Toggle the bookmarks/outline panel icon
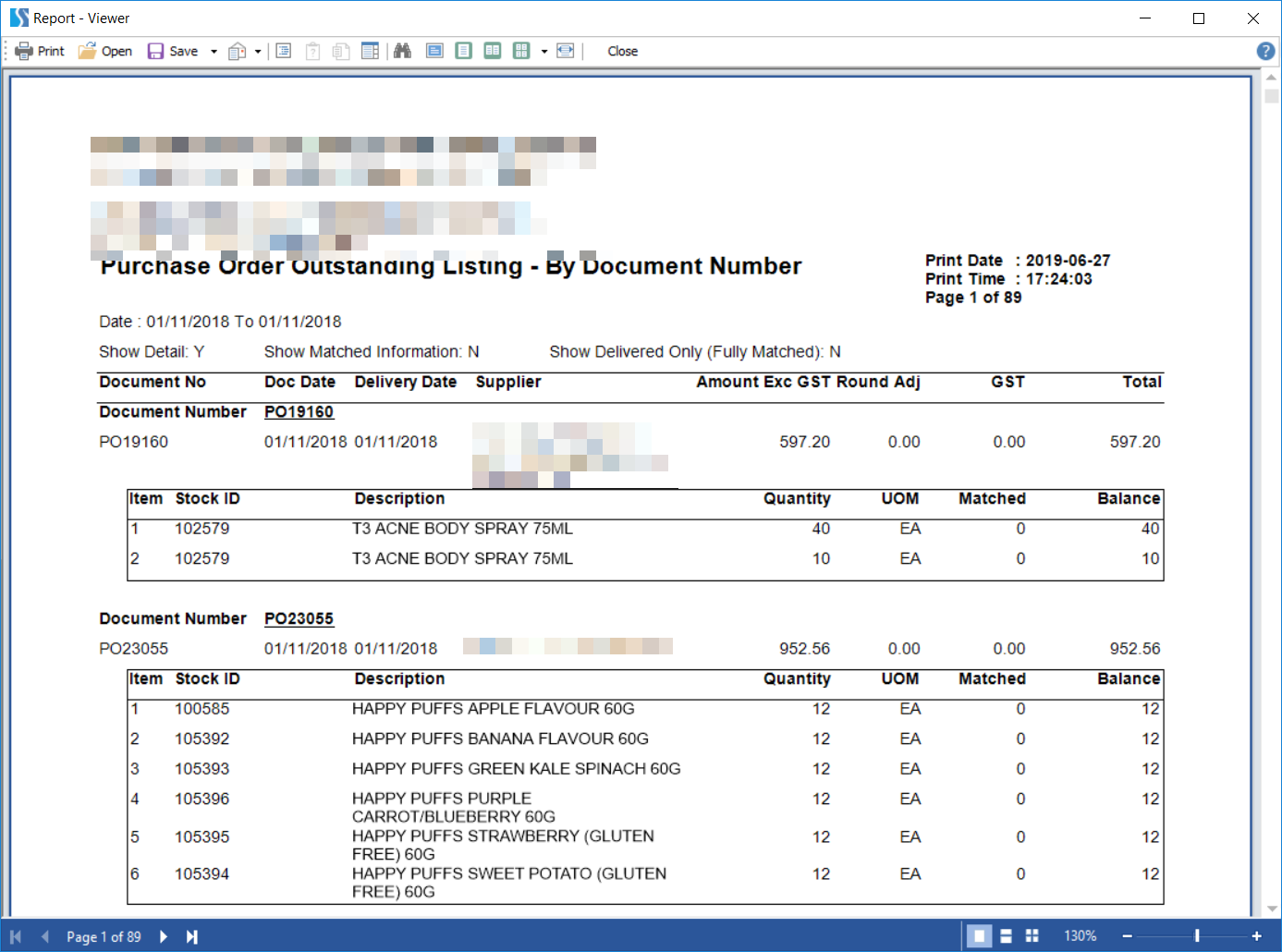Viewport: 1282px width, 952px height. [284, 51]
